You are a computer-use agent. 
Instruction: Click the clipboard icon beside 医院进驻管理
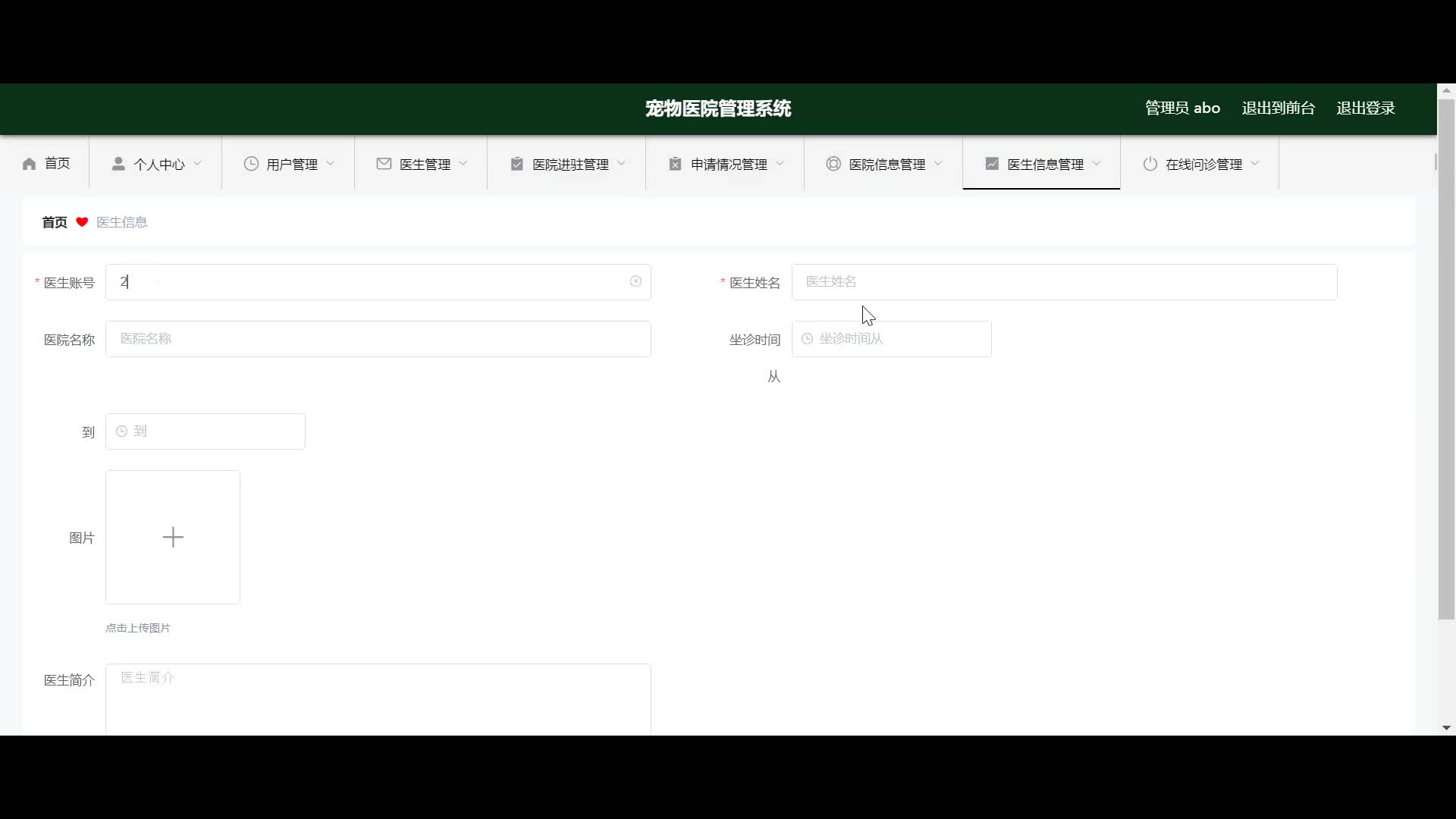[516, 164]
